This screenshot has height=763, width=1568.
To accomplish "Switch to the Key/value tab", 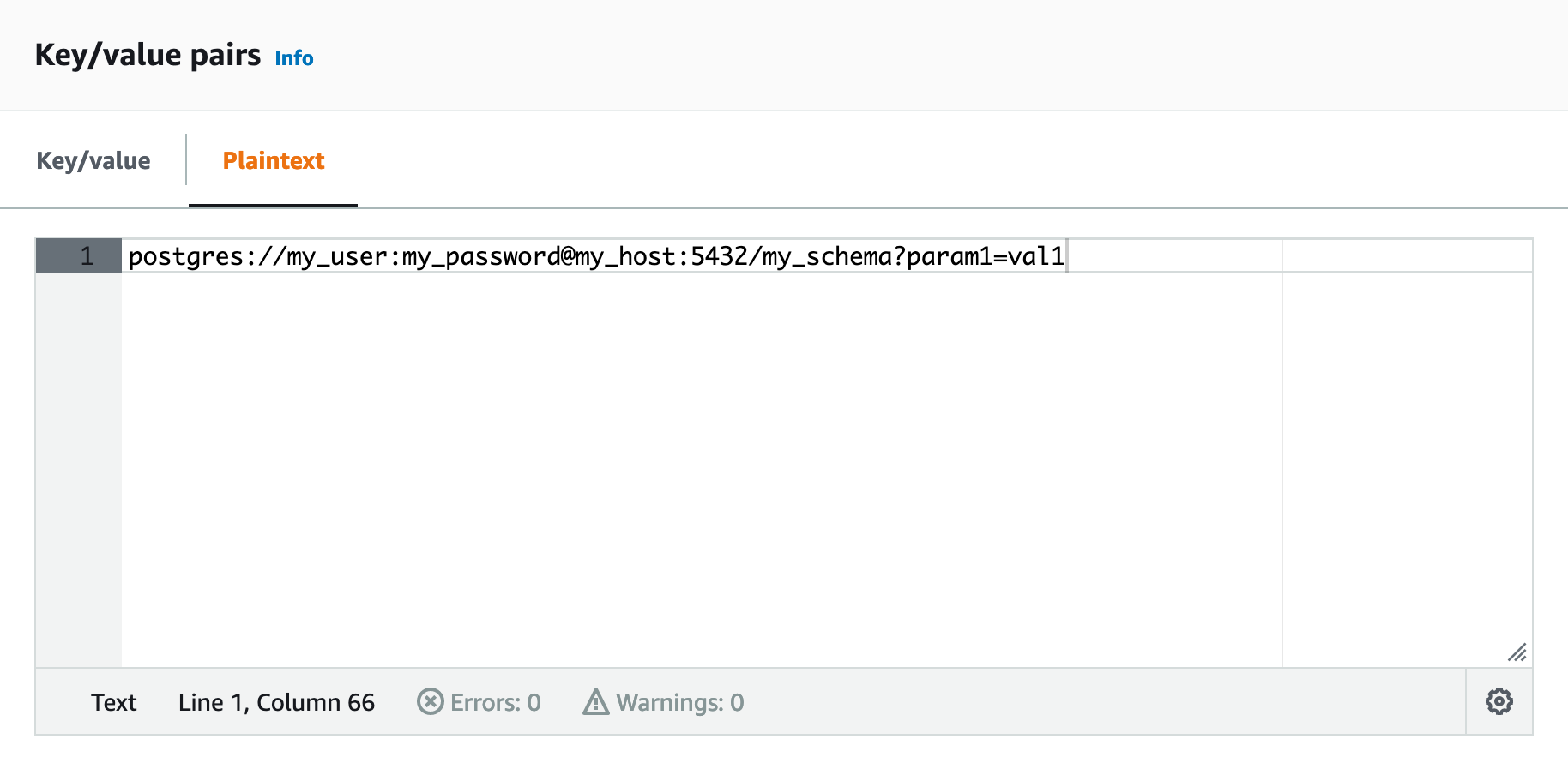I will click(x=93, y=160).
